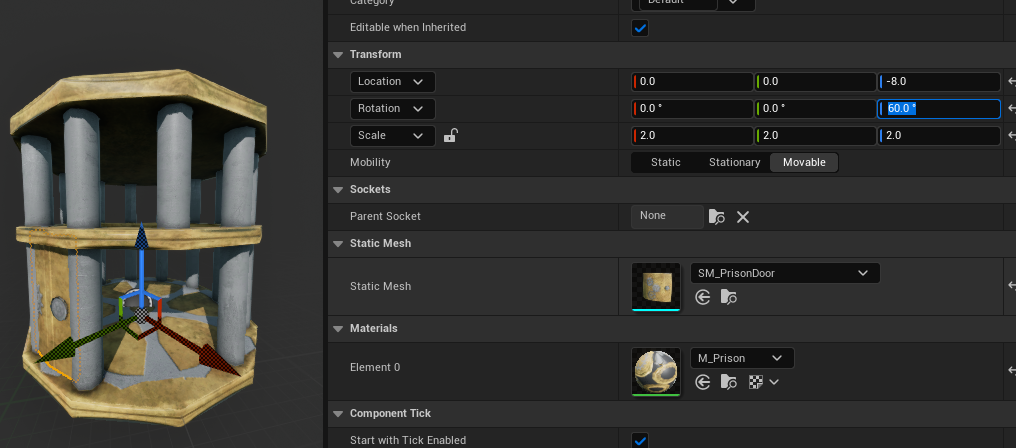Select the prison door mesh in viewport
Screen dimensions: 1016x448
[52, 311]
